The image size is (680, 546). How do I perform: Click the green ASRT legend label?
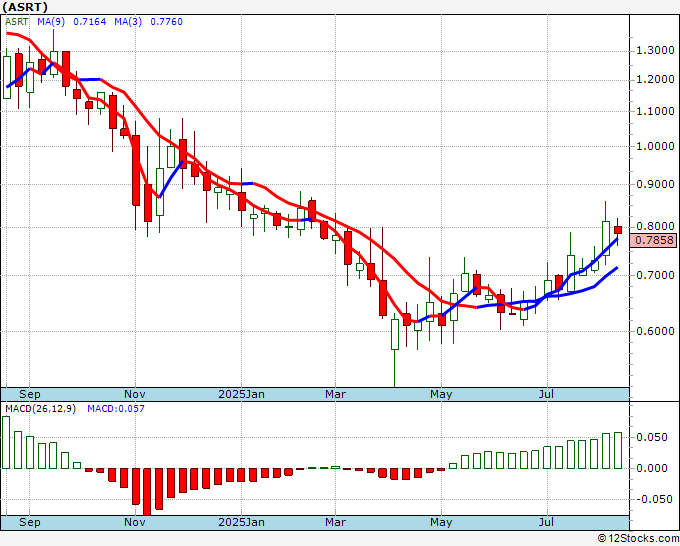tap(16, 22)
